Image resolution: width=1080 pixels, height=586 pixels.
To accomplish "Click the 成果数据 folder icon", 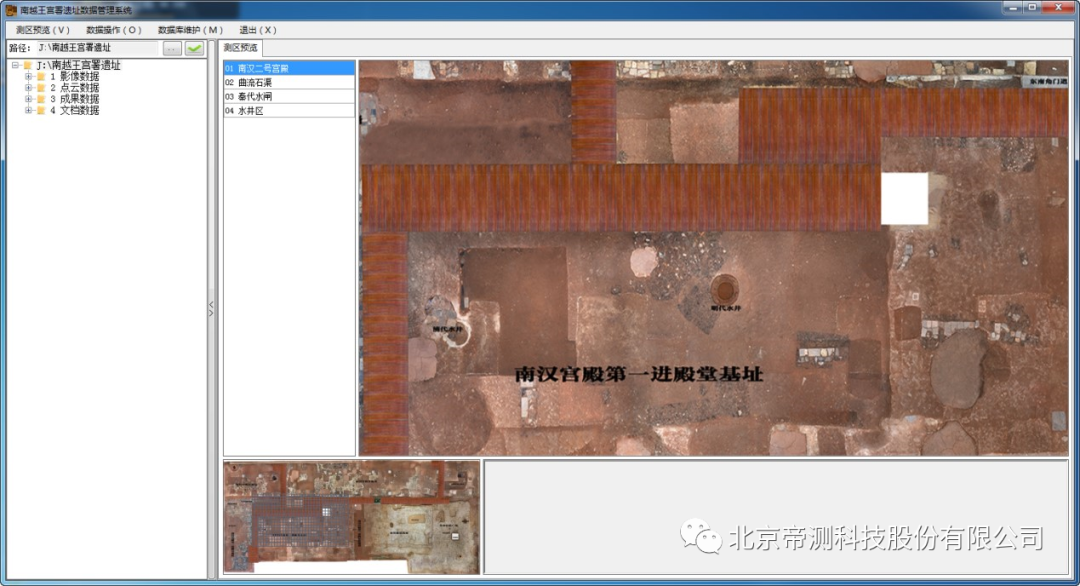I will pyautogui.click(x=41, y=99).
